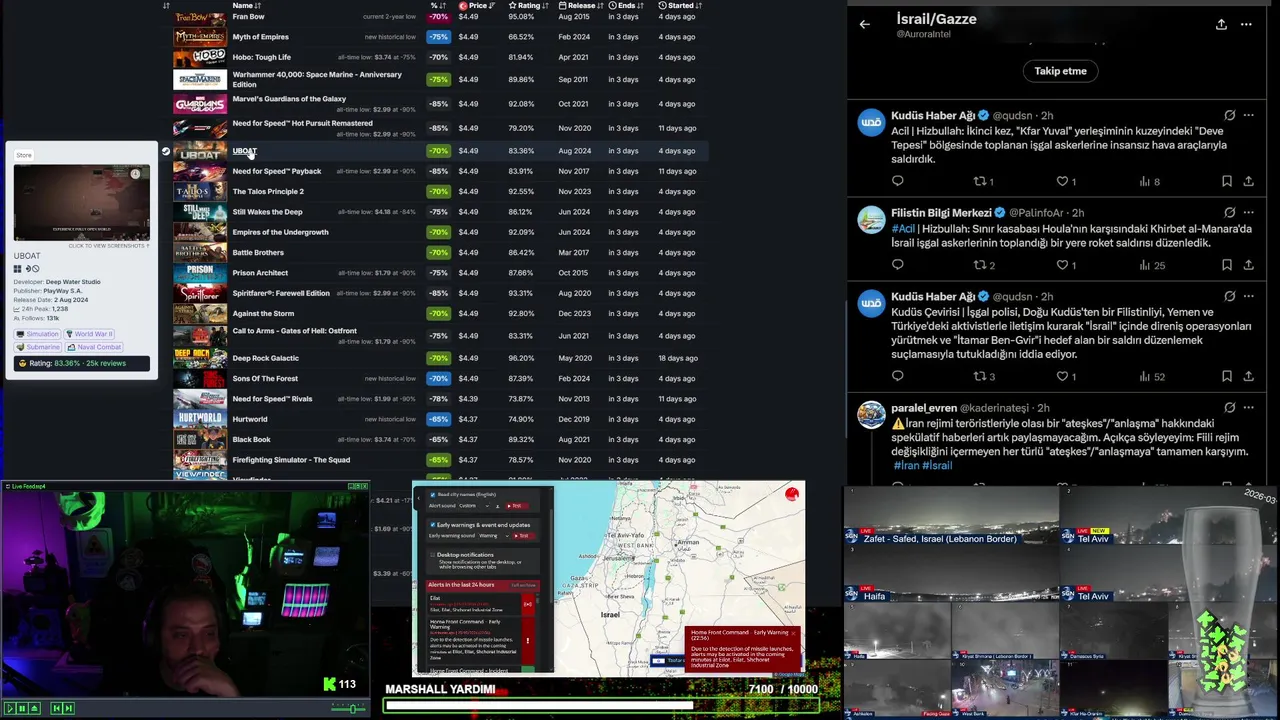Image resolution: width=1280 pixels, height=720 pixels.
Task: Open the Early warning sound dropdown
Action: pyautogui.click(x=494, y=536)
